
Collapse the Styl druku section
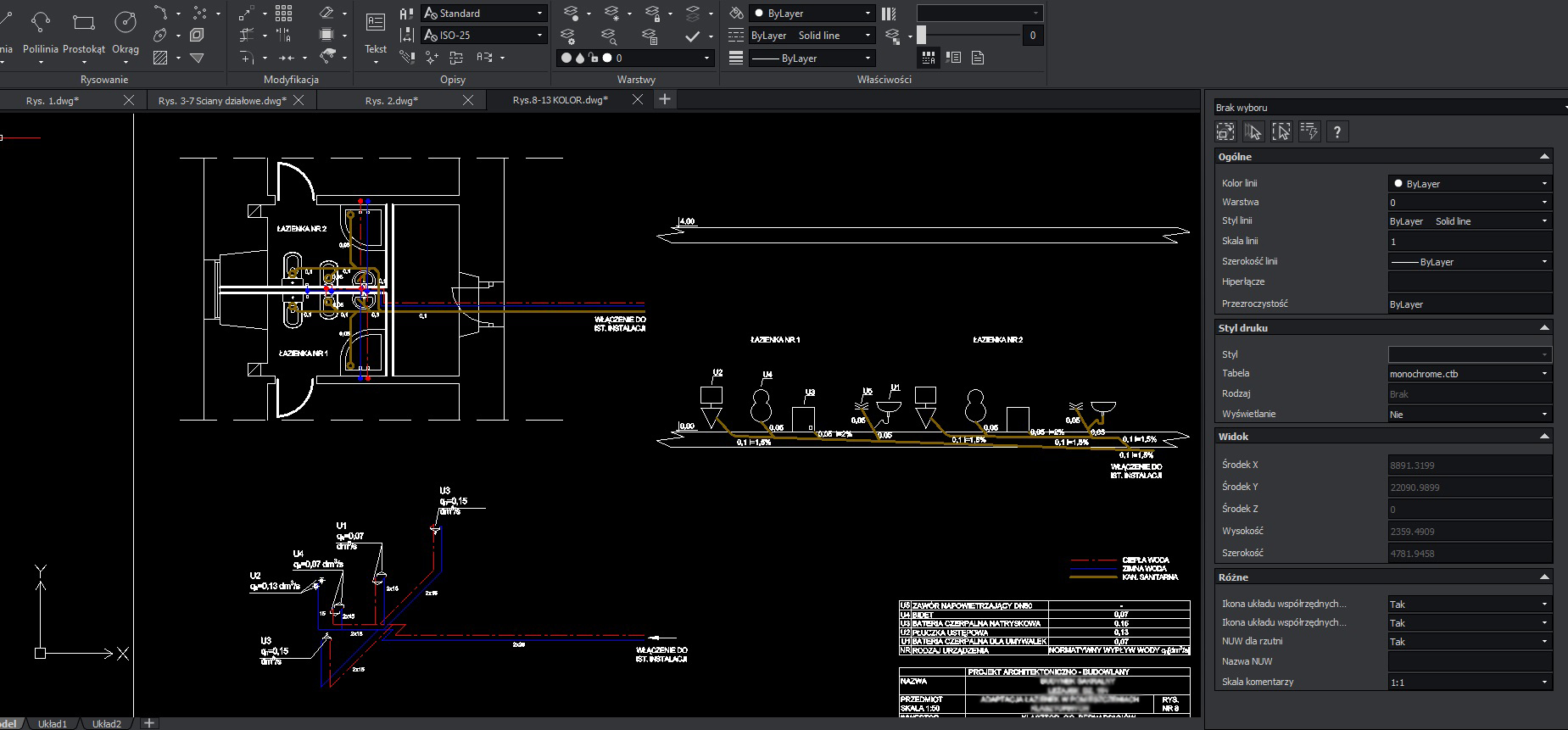[x=1544, y=328]
